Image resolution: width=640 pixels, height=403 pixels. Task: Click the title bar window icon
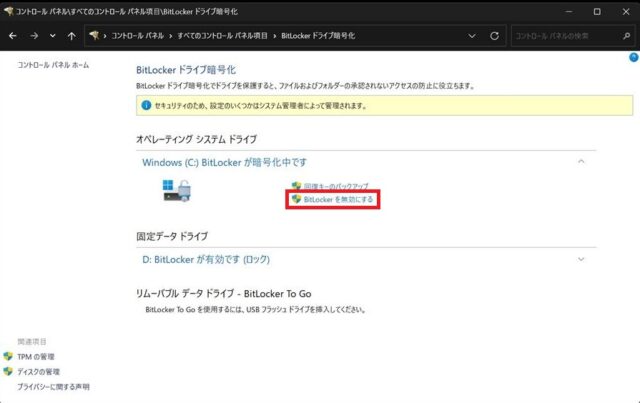[9, 11]
